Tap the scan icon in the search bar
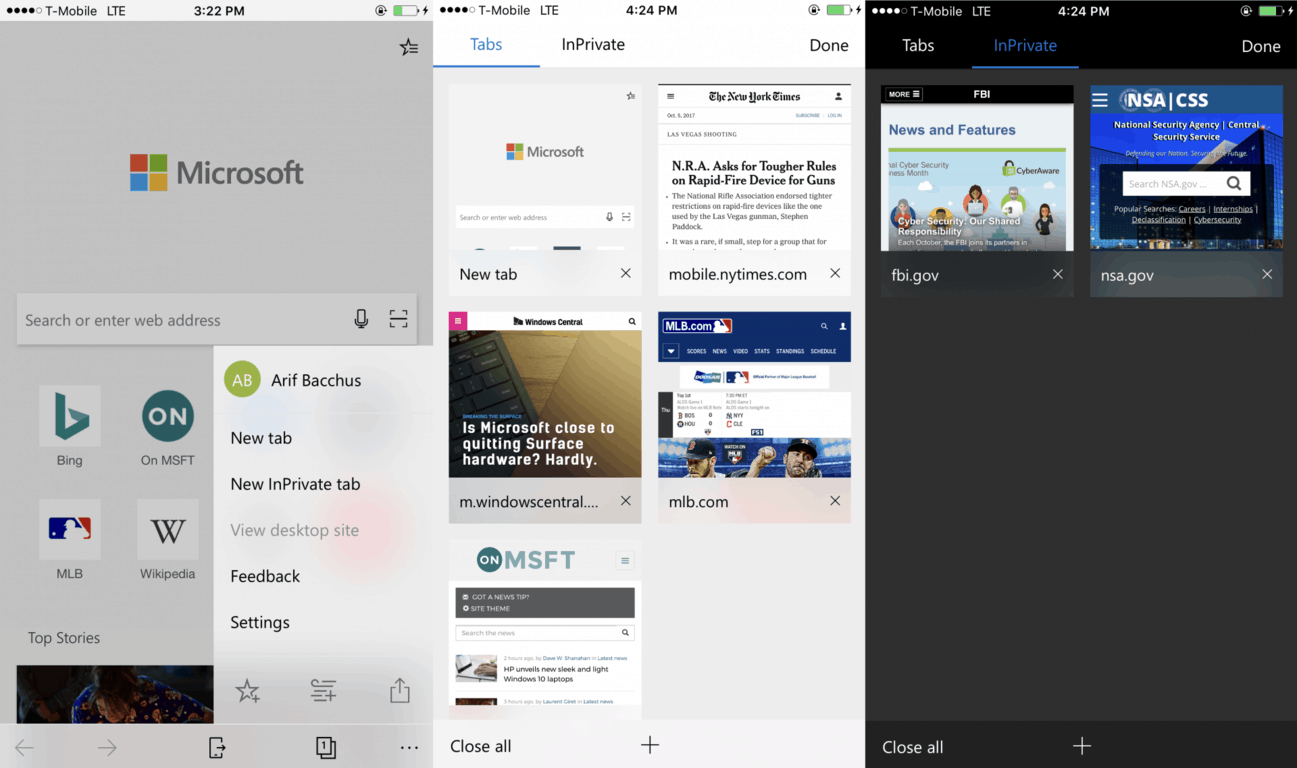The width and height of the screenshot is (1297, 768). pyautogui.click(x=398, y=319)
